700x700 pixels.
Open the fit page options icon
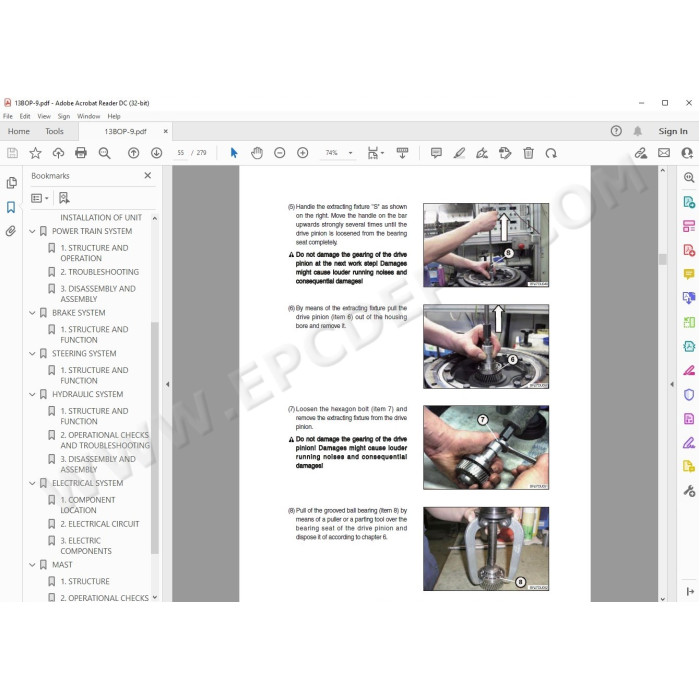click(x=375, y=153)
